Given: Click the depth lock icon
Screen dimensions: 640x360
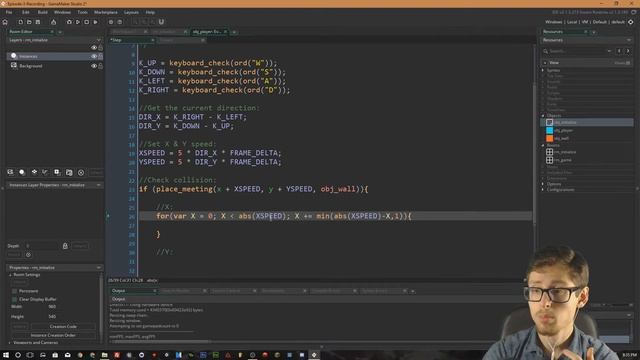Looking at the screenshot, I should point(65,246).
